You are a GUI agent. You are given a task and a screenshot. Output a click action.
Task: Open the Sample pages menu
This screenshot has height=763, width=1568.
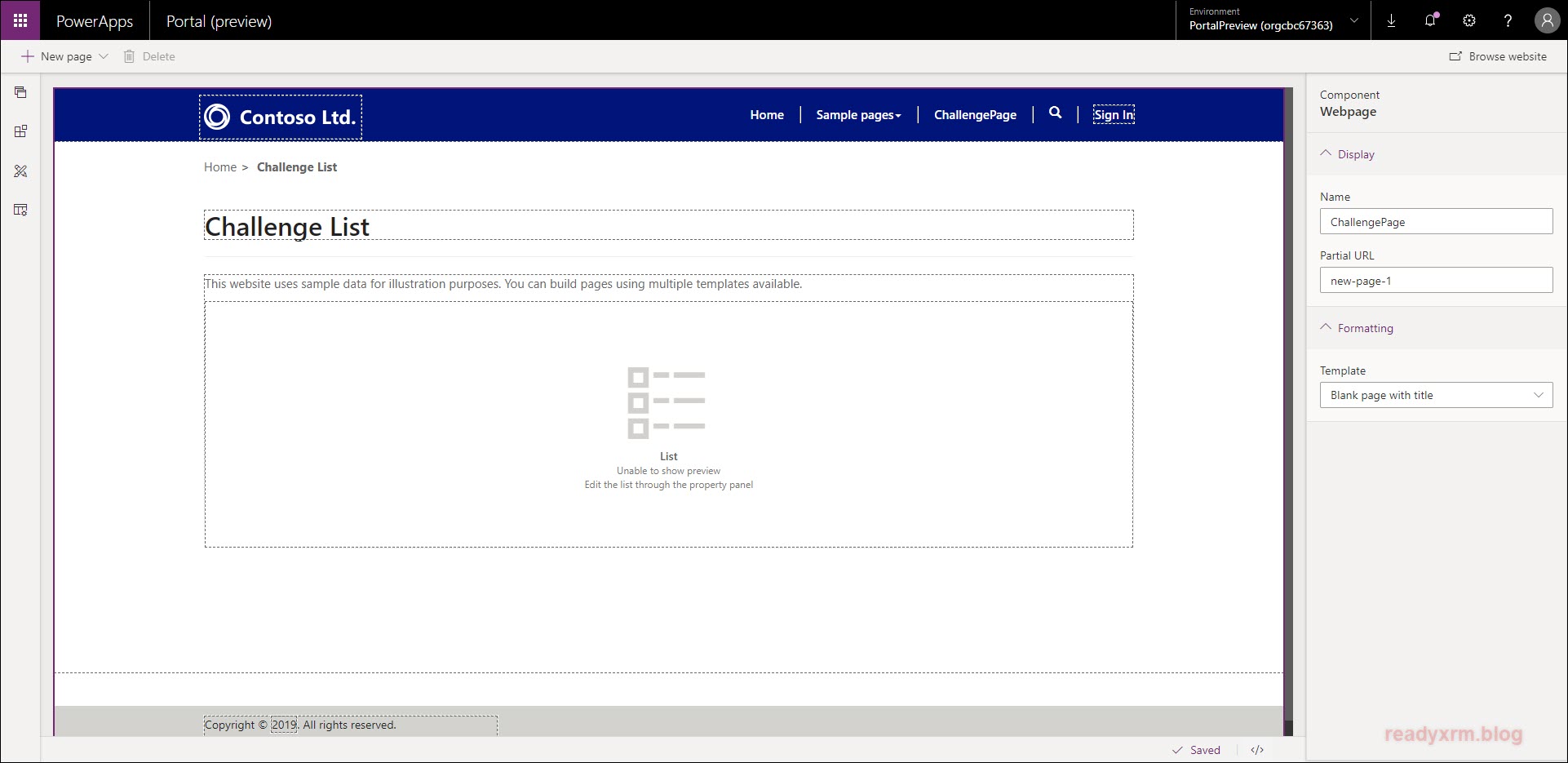(858, 115)
